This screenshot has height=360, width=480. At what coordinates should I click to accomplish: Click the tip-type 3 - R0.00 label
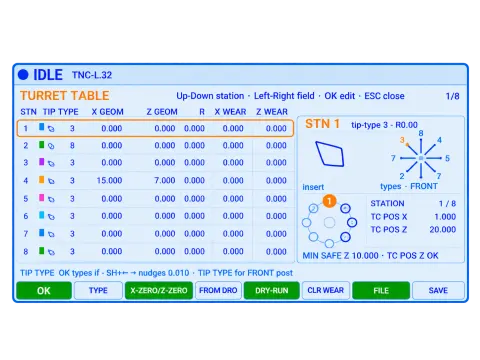point(384,125)
